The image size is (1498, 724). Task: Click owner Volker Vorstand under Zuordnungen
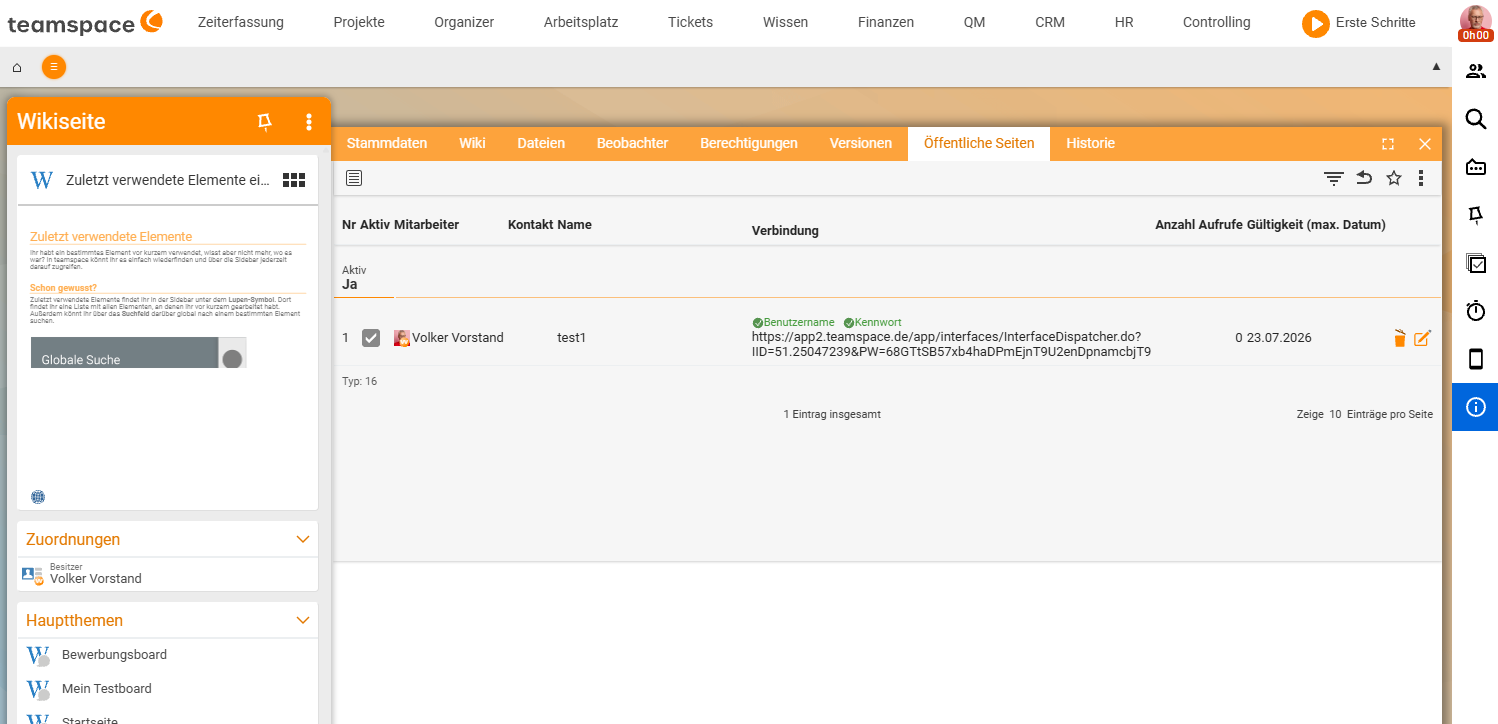click(x=96, y=579)
